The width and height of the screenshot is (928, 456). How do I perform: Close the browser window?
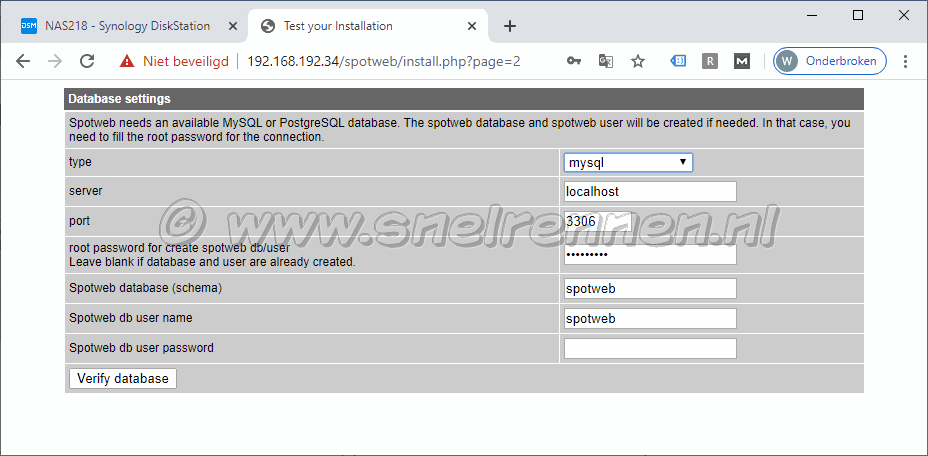[903, 16]
